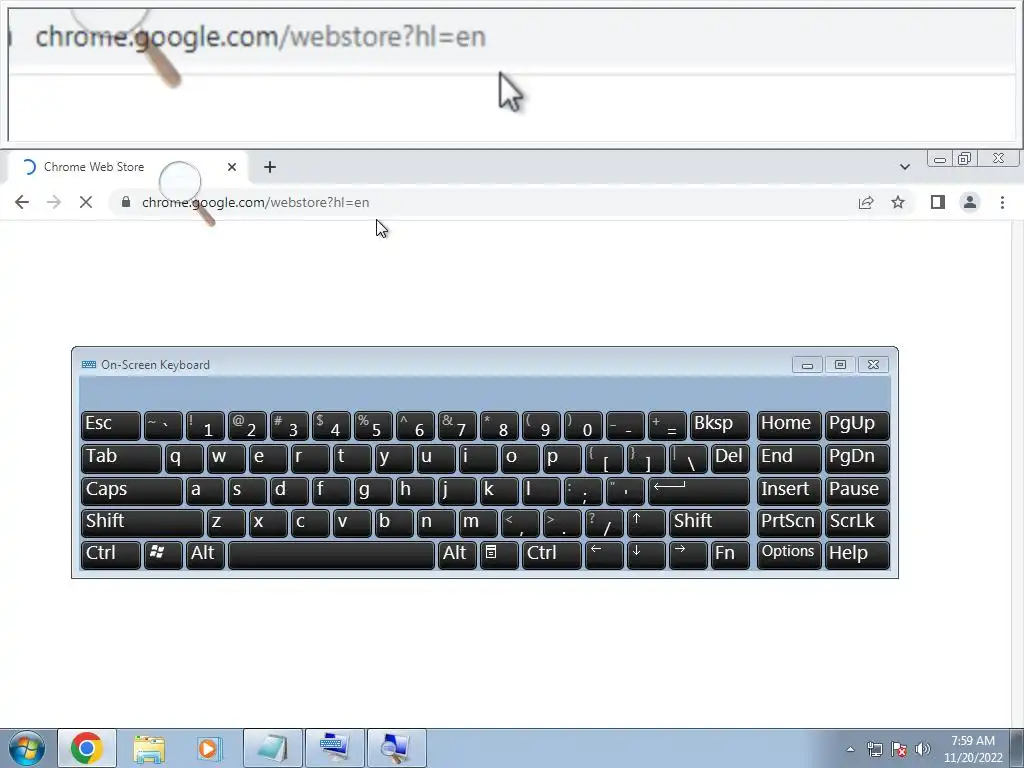Go back using the browser back arrow
The height and width of the screenshot is (768, 1024).
[22, 202]
